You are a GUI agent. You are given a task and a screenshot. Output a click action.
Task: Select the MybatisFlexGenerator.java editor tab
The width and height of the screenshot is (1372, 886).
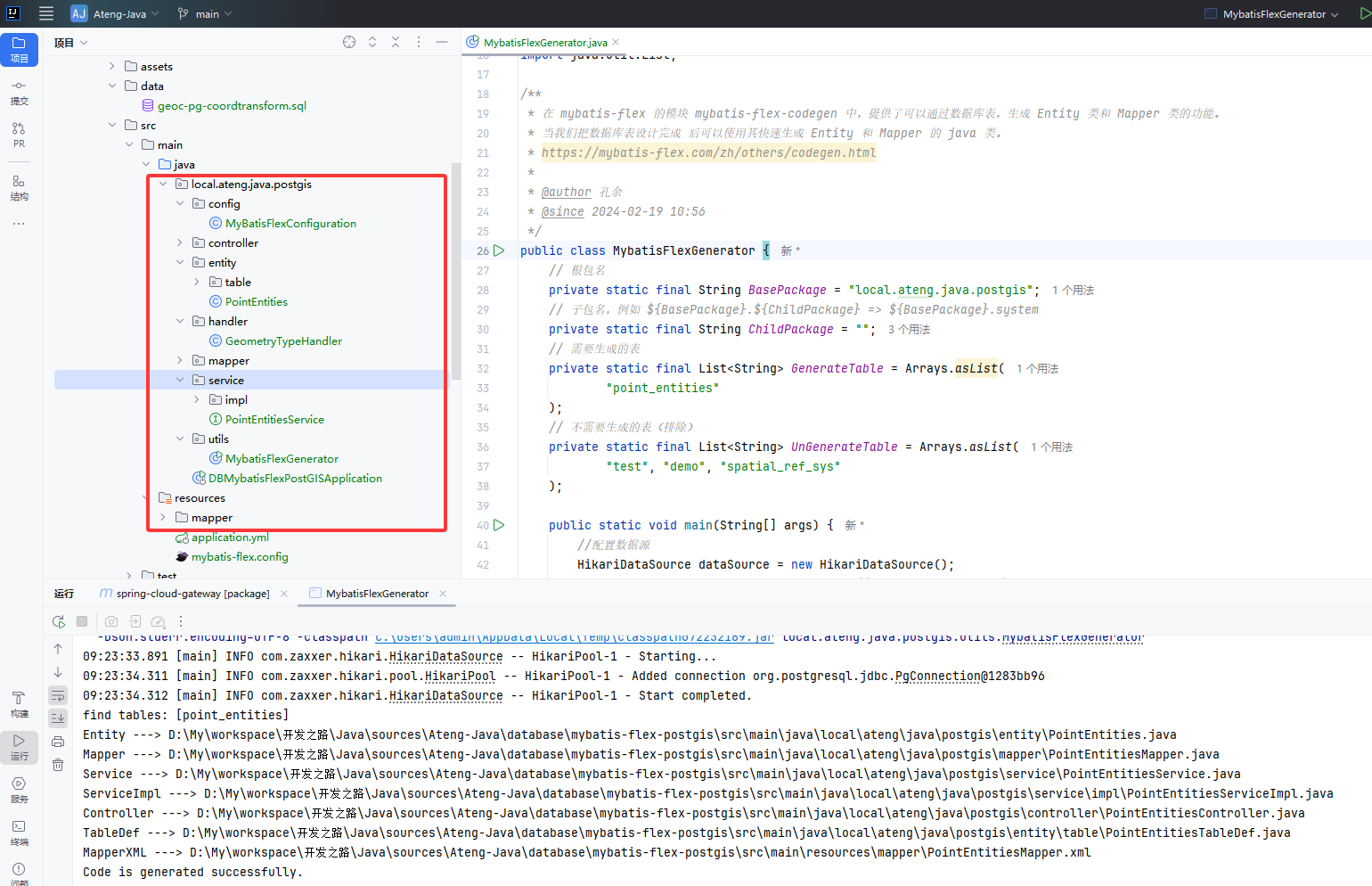click(544, 42)
